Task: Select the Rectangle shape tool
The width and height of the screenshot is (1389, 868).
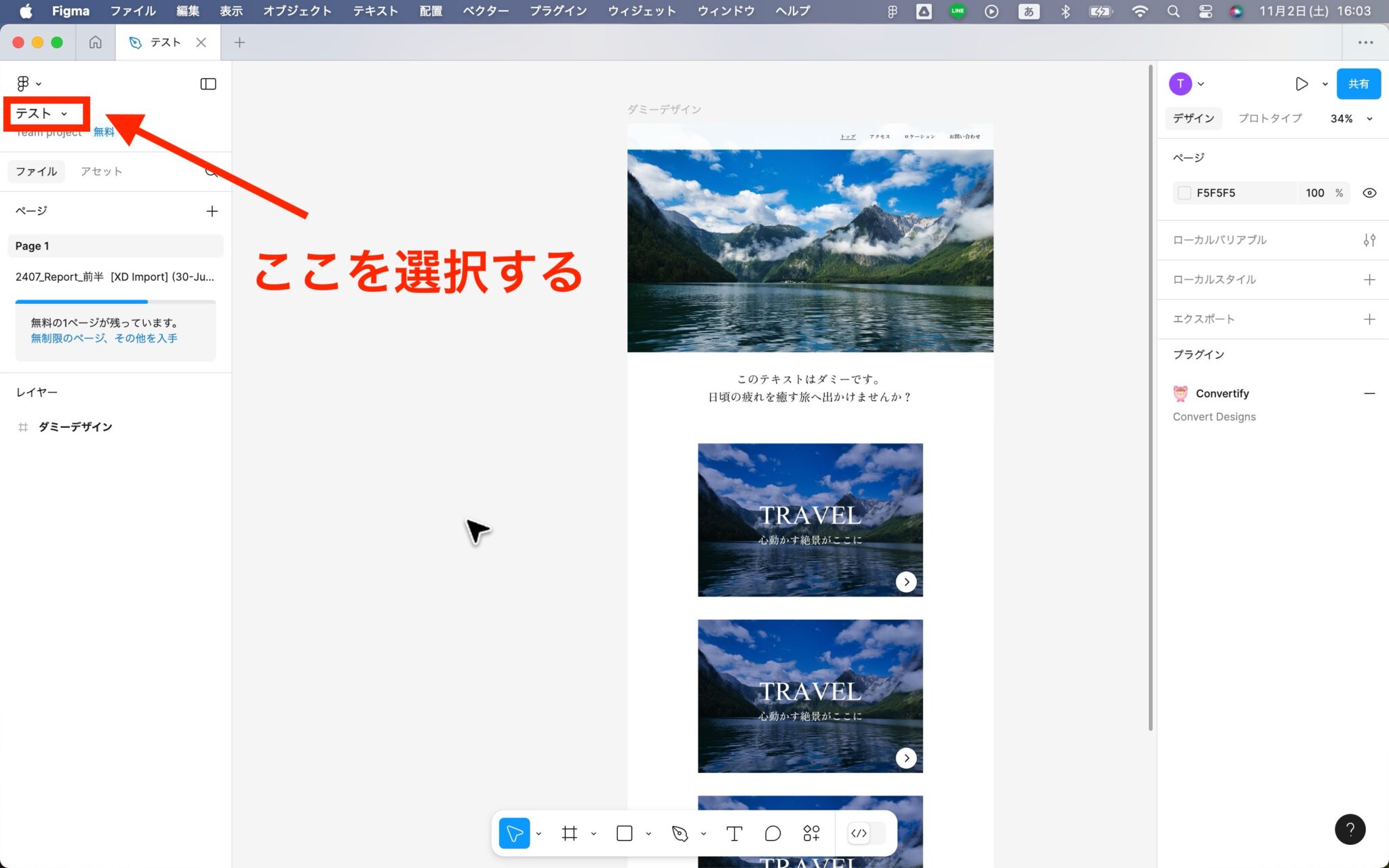Action: pyautogui.click(x=625, y=833)
